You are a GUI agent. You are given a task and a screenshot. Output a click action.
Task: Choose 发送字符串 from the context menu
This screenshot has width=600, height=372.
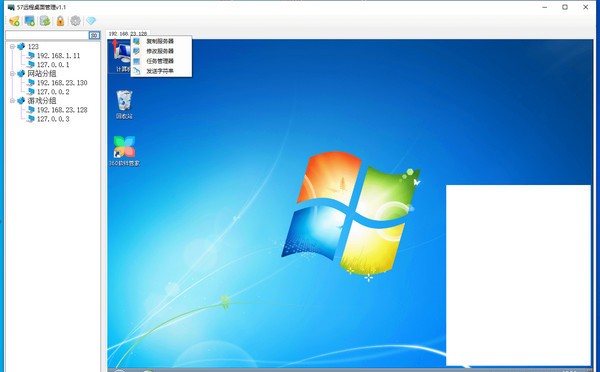(161, 71)
